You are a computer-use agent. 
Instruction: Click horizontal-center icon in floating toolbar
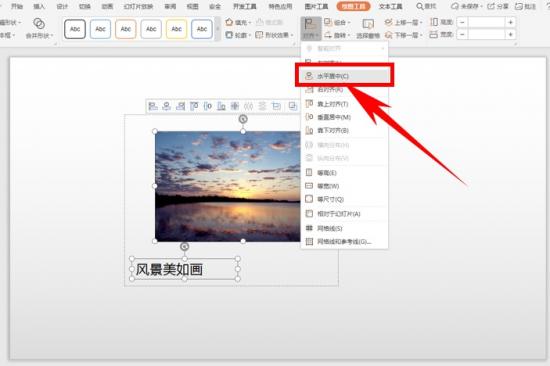click(167, 106)
